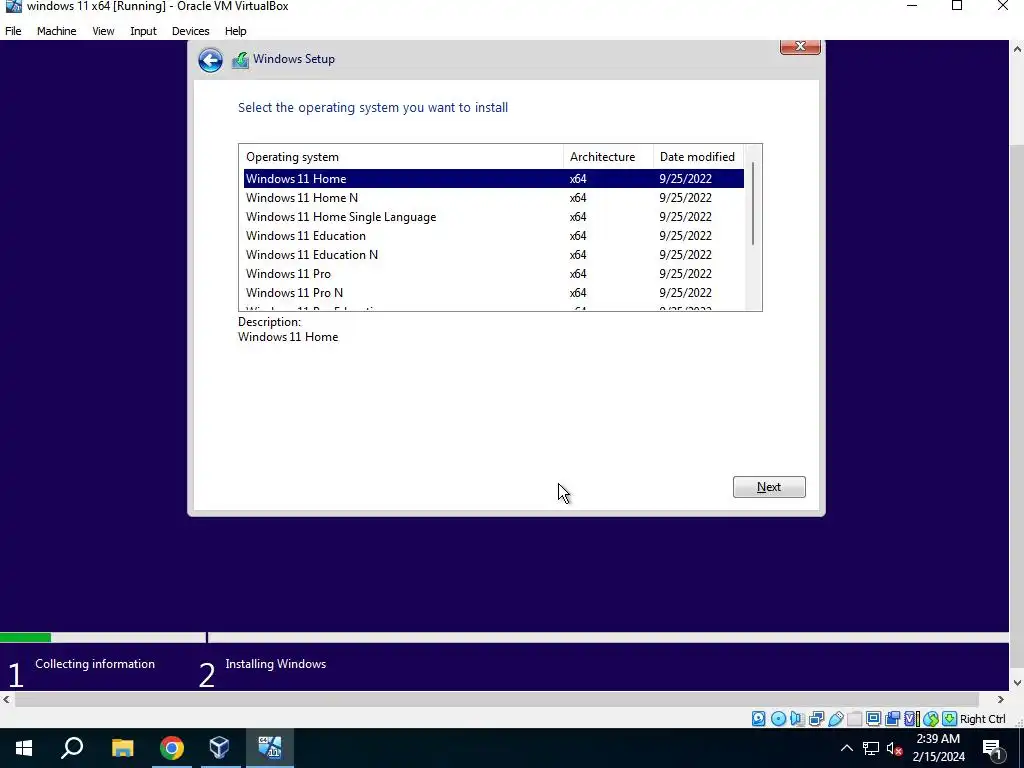Click the Right Ctrl host key label
Viewport: 1024px width, 768px height.
983,719
